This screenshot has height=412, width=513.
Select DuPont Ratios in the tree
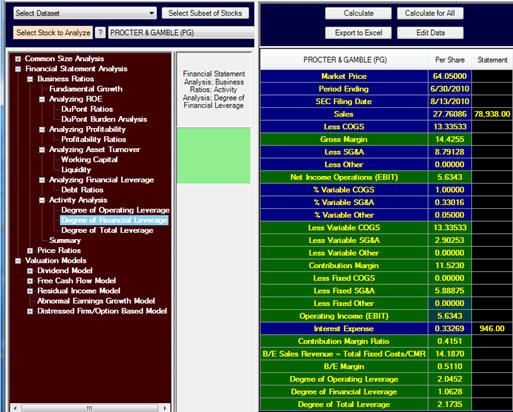pyautogui.click(x=87, y=109)
